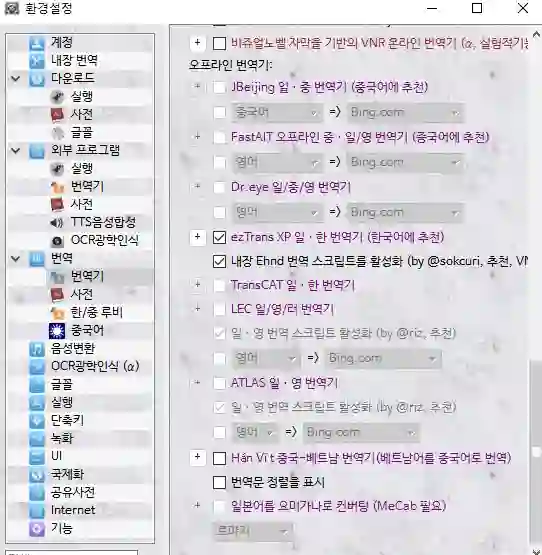Collapse the 번역 tree node
Image resolution: width=542 pixels, height=555 pixels.
coord(16,258)
